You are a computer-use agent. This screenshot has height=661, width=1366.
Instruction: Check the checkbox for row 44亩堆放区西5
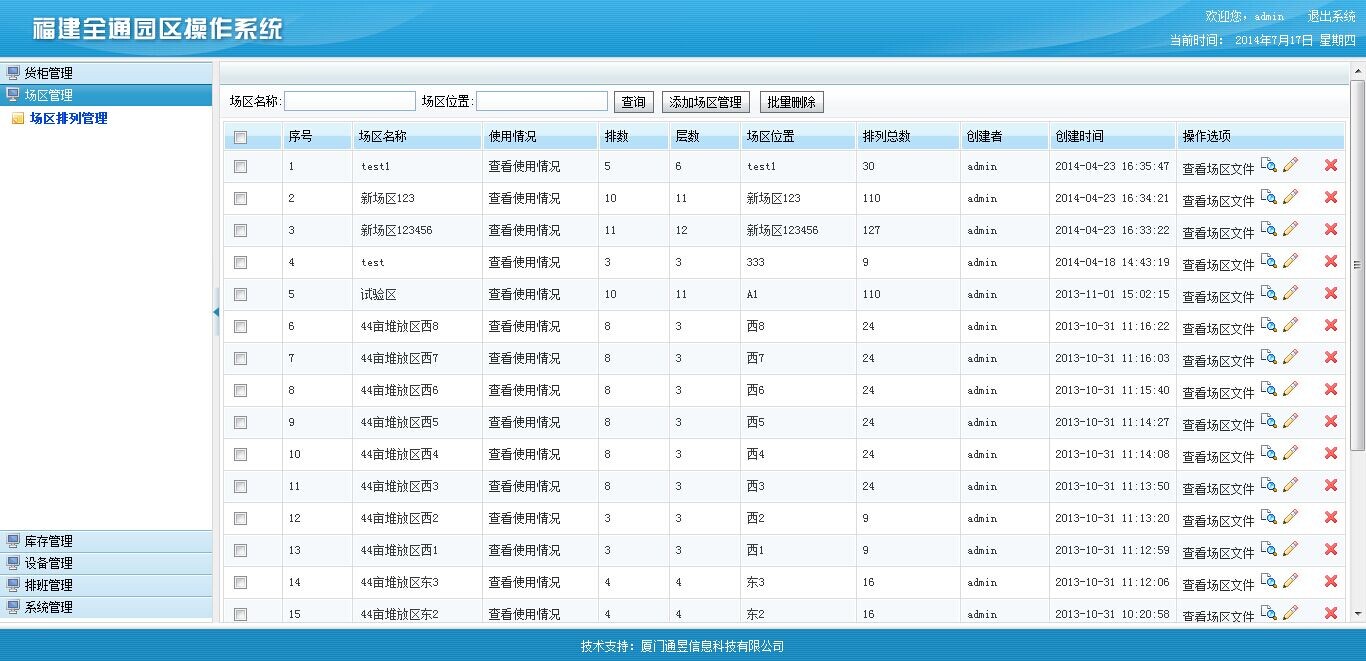(x=240, y=423)
